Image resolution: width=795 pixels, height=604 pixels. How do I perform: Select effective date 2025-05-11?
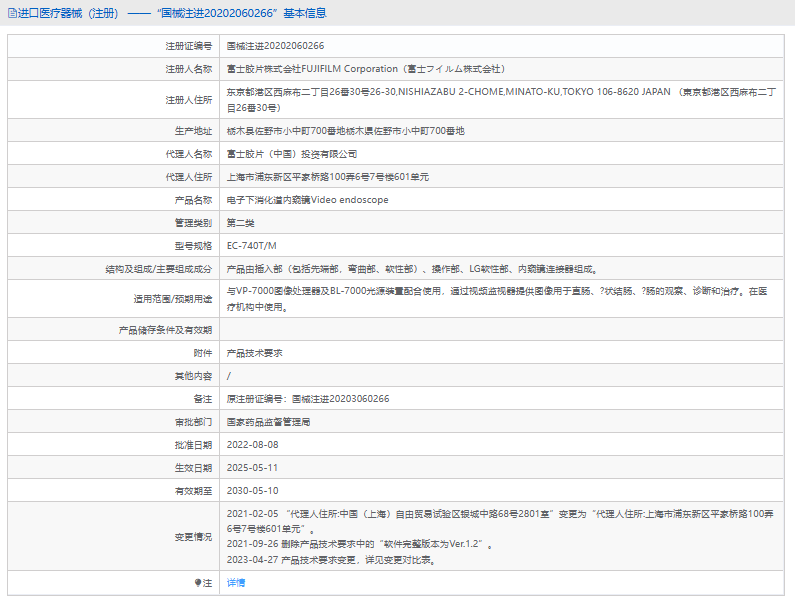252,468
